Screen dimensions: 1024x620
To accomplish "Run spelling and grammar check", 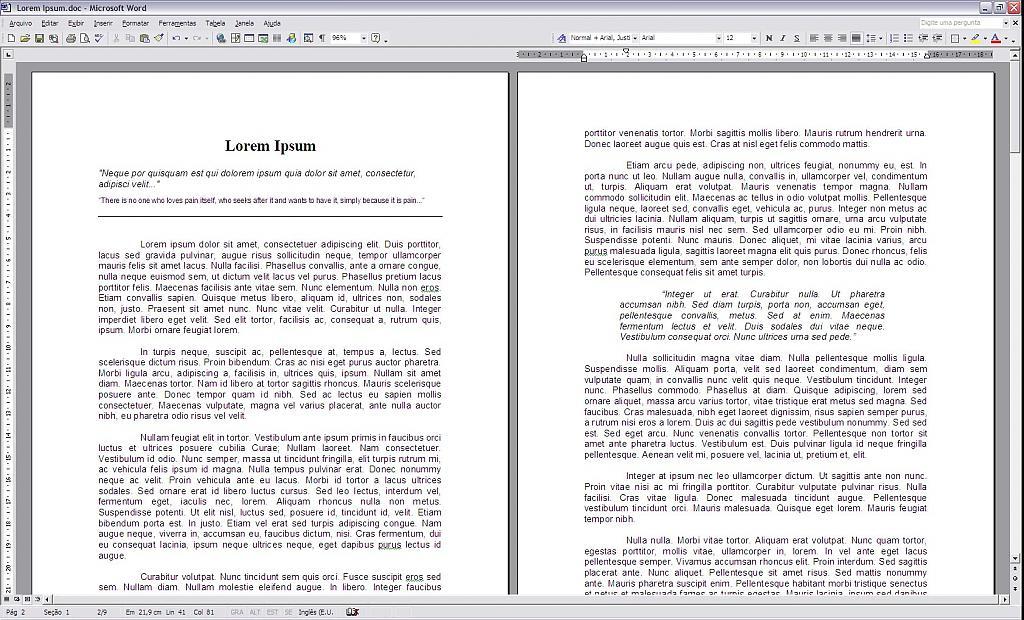I will (x=99, y=39).
